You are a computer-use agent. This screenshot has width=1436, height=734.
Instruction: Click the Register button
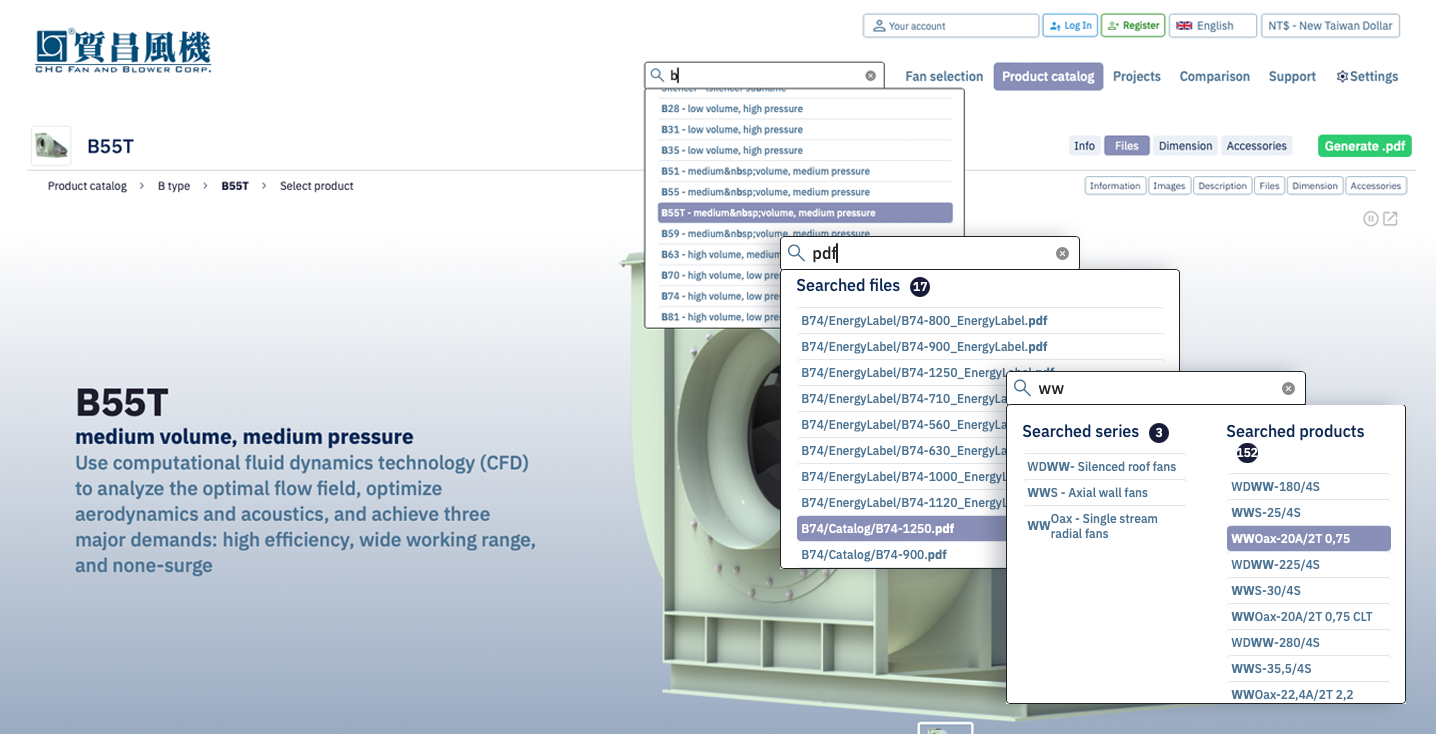coord(1133,26)
